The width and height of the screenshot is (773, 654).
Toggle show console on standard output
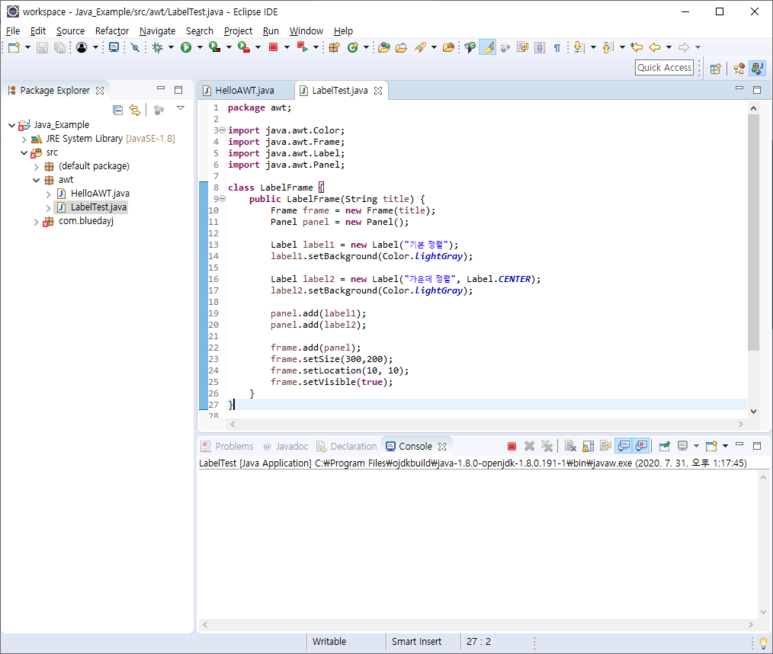click(624, 446)
